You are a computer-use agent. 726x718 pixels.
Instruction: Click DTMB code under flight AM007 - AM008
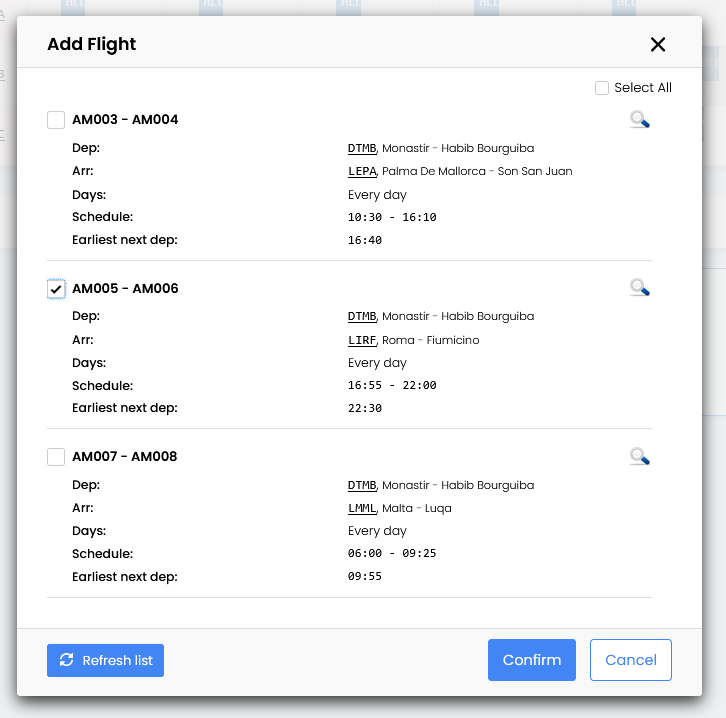[x=362, y=485]
